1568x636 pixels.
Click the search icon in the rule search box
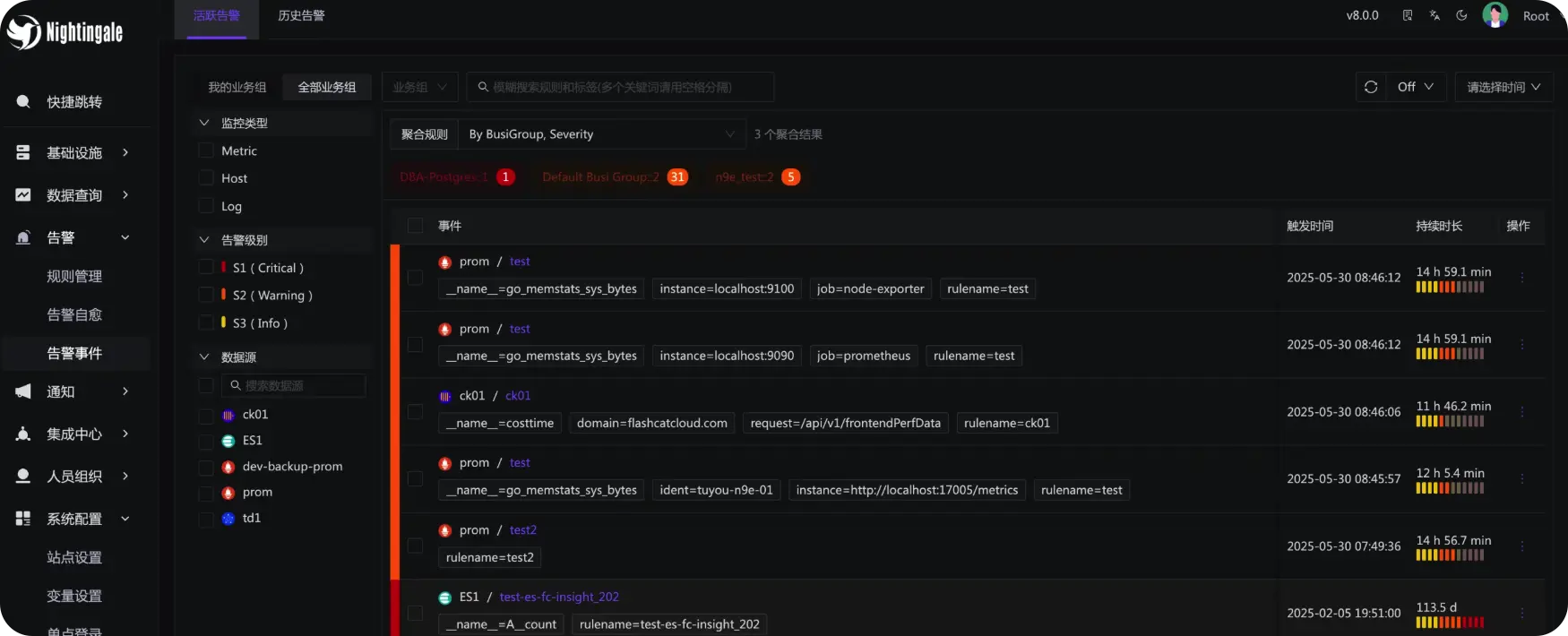point(483,87)
